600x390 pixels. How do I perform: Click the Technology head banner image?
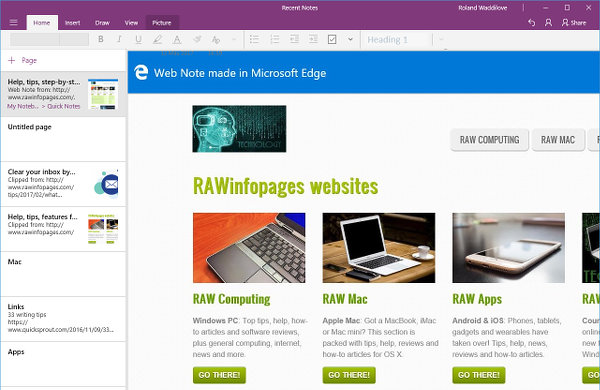click(x=239, y=129)
